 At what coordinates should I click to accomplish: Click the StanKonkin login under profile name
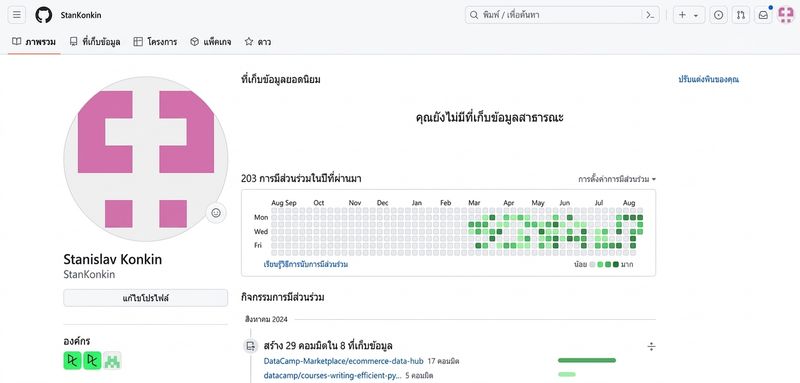(x=89, y=274)
